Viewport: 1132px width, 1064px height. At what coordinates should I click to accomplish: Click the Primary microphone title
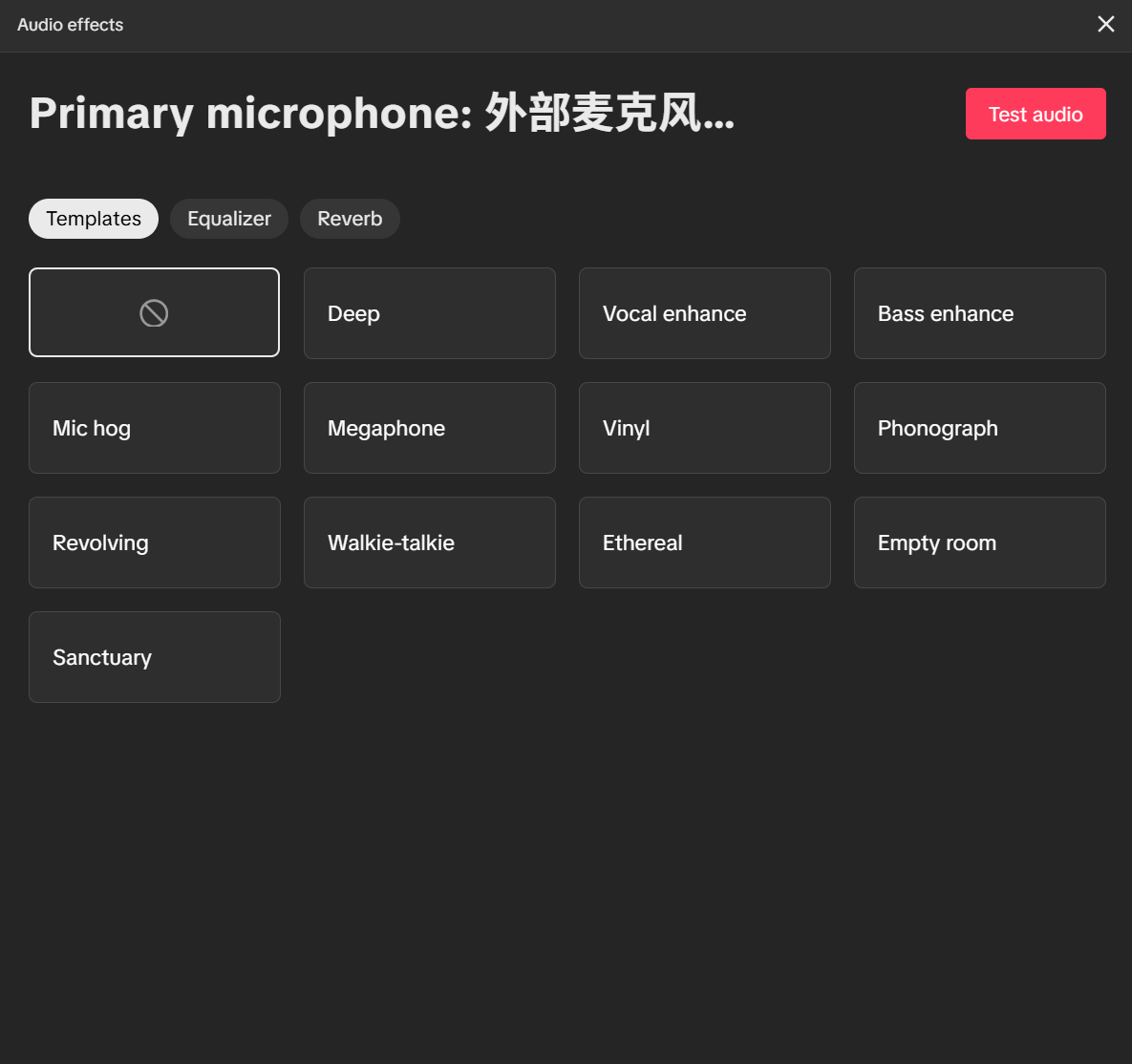(x=382, y=113)
